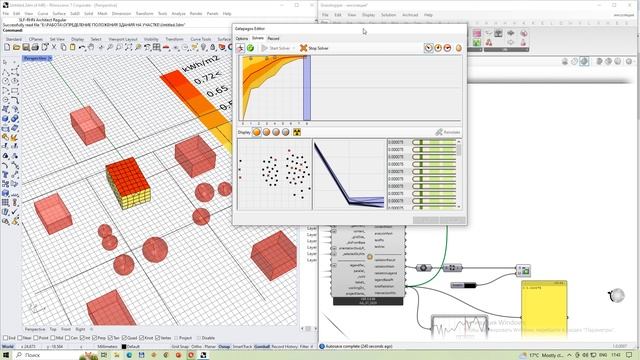This screenshot has height=360, width=640.
Task: Toggle Grid Snap in status bar
Action: (180, 347)
